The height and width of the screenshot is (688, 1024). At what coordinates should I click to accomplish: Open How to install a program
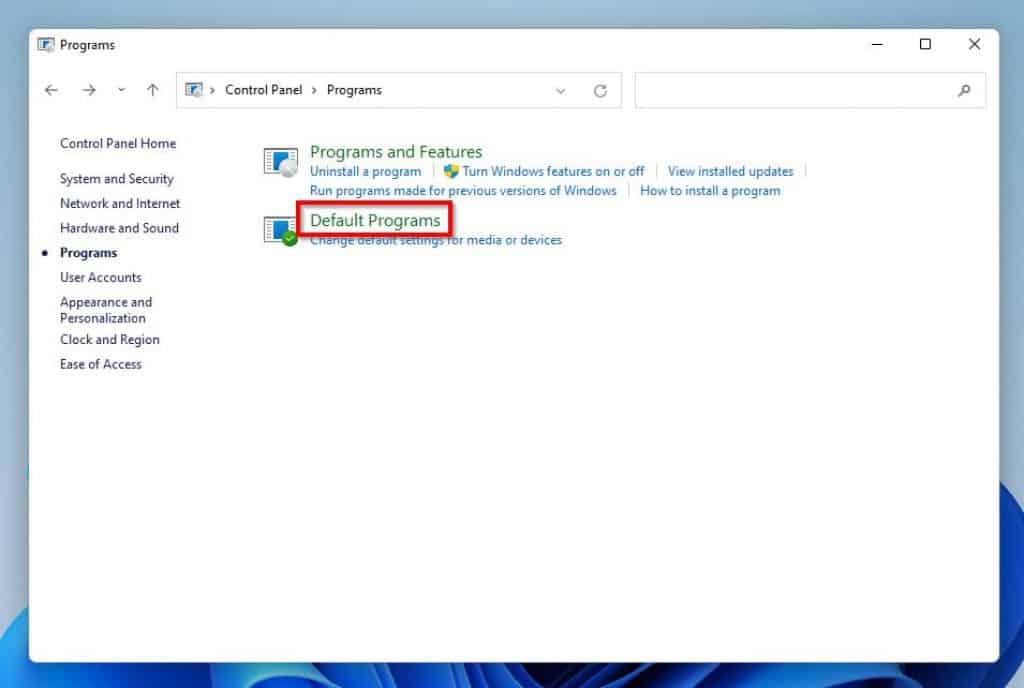(710, 191)
